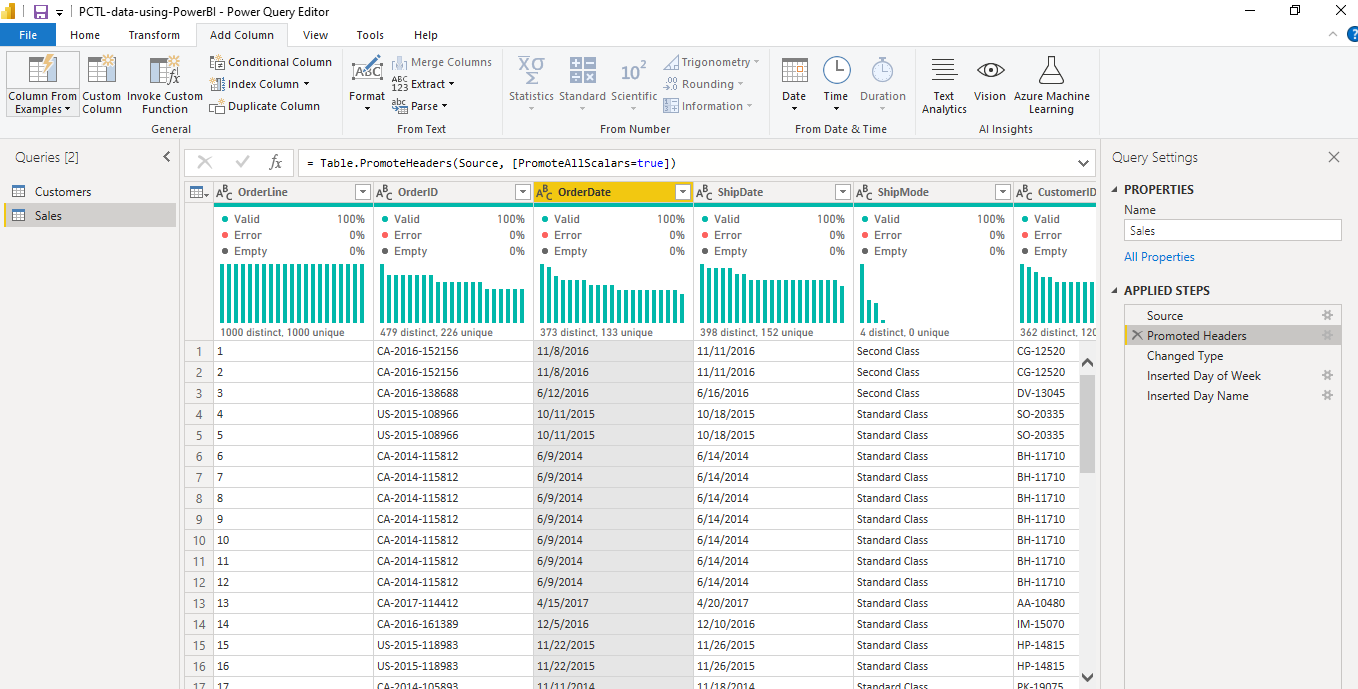1358x689 pixels.
Task: Open settings gear for Promoted Headers step
Action: point(1328,335)
